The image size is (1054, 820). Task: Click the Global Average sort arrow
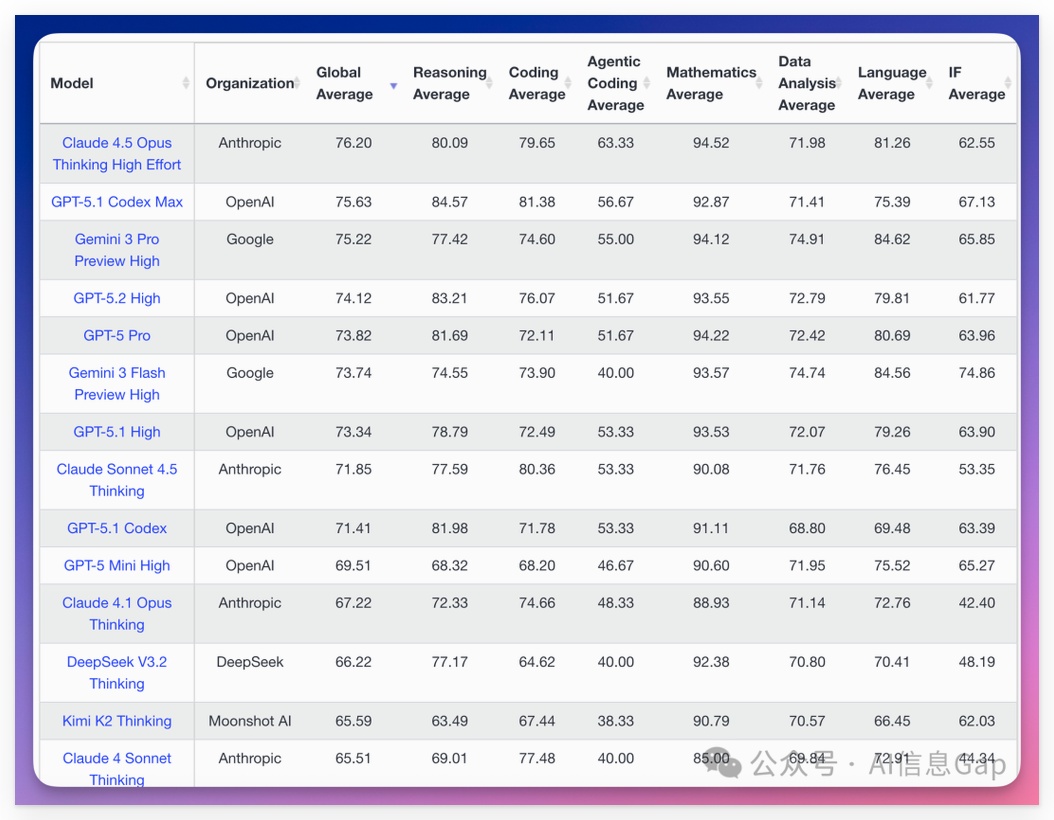(x=394, y=85)
